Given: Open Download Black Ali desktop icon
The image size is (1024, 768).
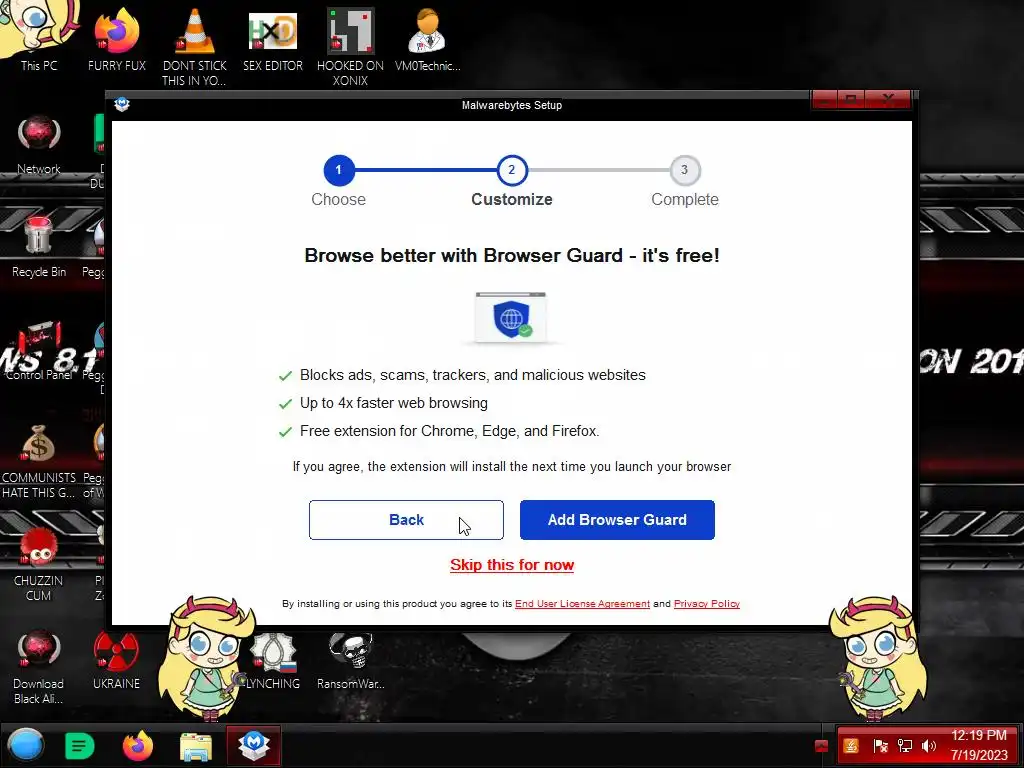Looking at the screenshot, I should point(39,666).
